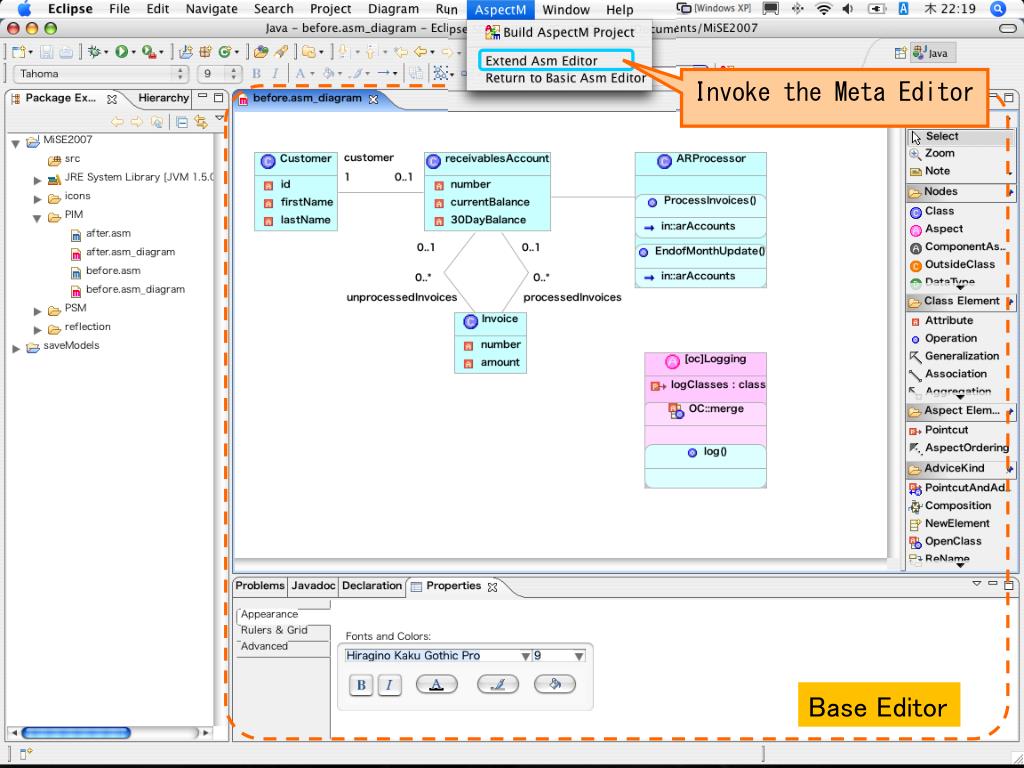Click fill color bucket in Properties
This screenshot has height=768, width=1024.
(x=554, y=684)
